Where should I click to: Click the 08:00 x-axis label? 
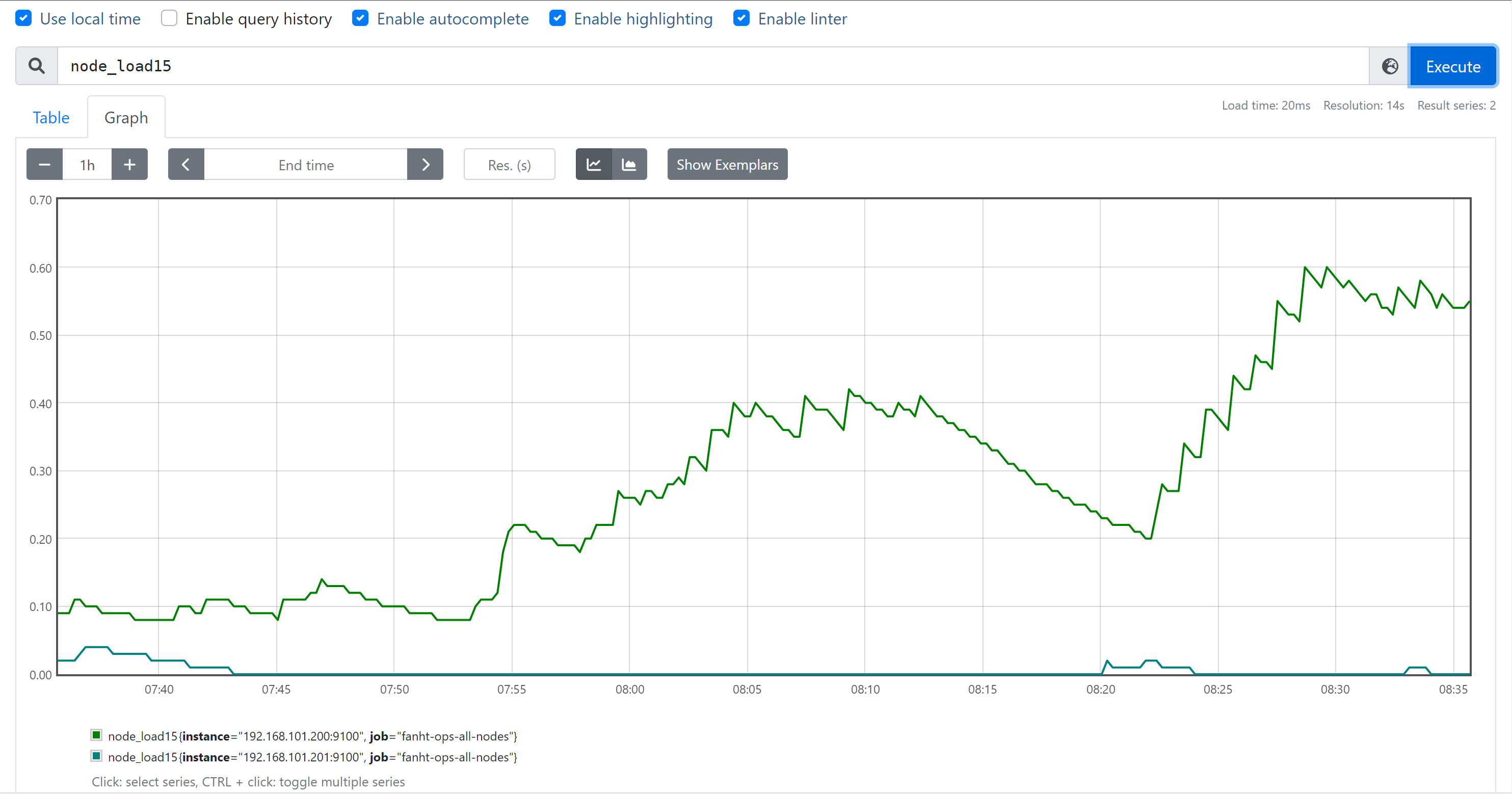(630, 689)
